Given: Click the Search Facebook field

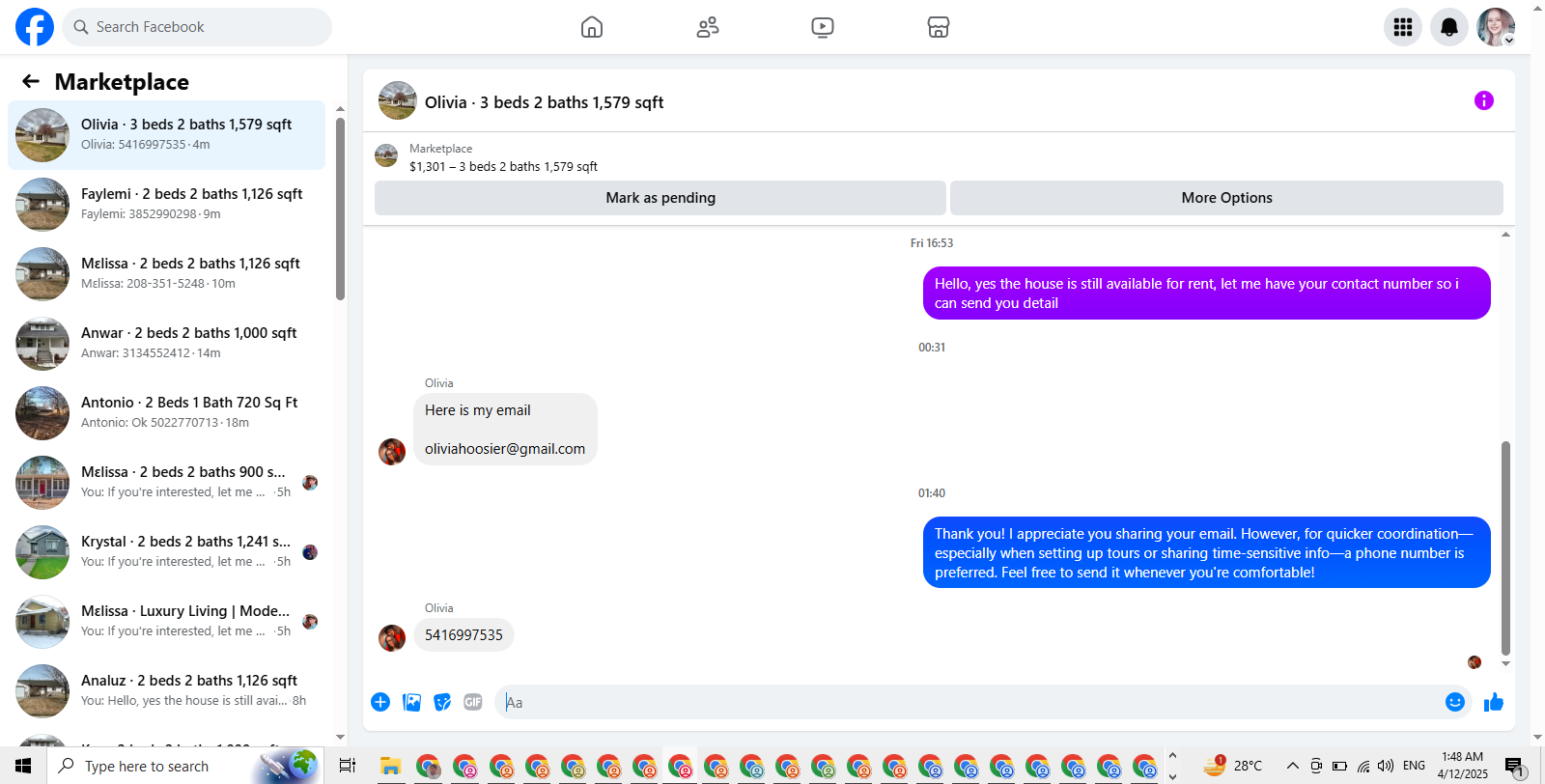Looking at the screenshot, I should [x=197, y=27].
